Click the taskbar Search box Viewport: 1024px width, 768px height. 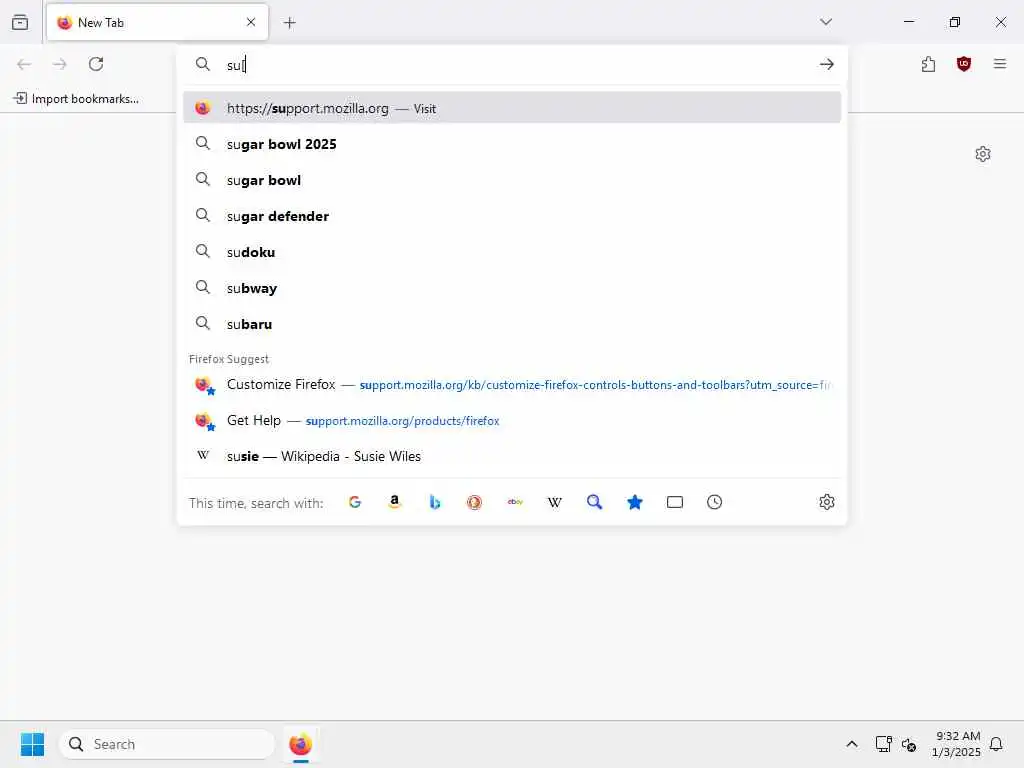tap(167, 744)
